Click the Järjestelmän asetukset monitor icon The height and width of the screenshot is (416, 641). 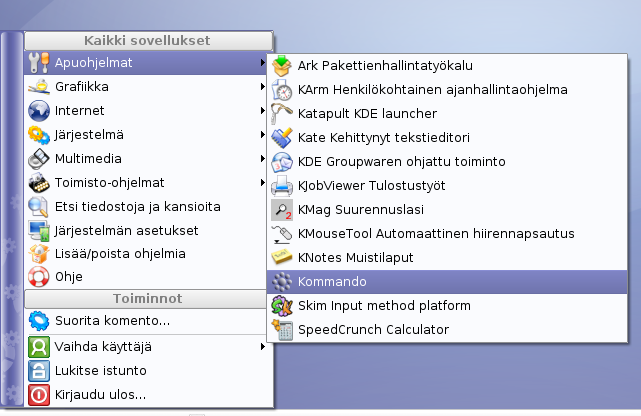tap(39, 230)
